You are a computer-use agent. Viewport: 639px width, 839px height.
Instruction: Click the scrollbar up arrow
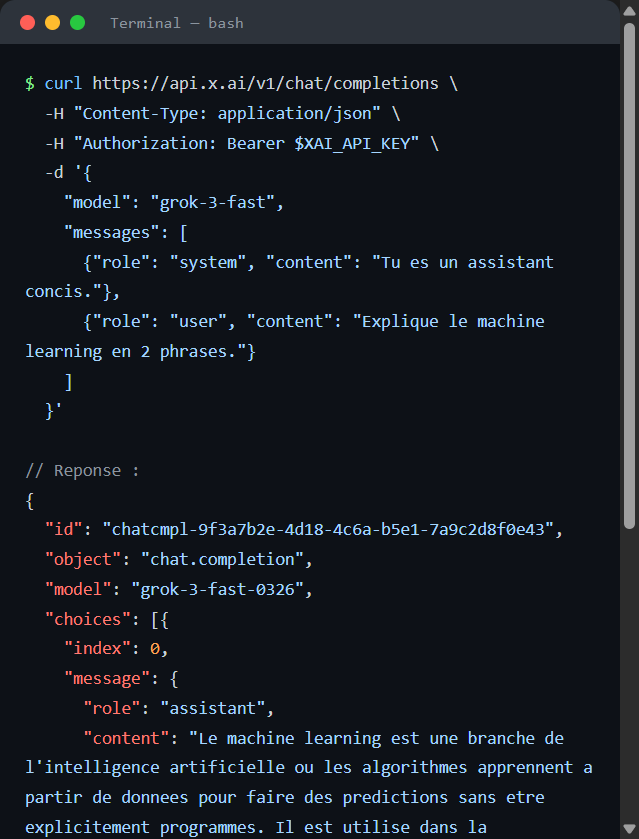pyautogui.click(x=629, y=11)
